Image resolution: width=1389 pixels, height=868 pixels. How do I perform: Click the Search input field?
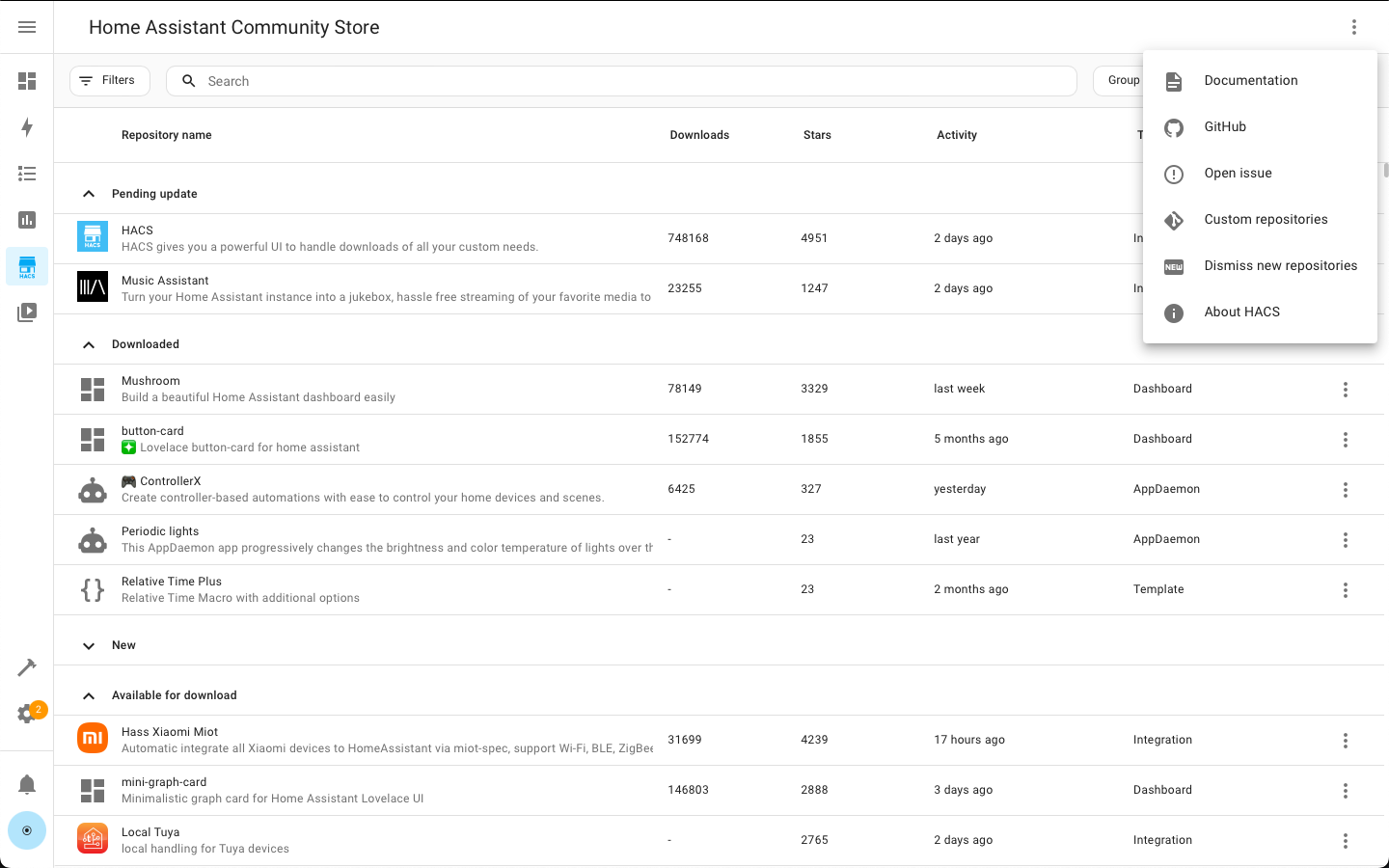click(621, 81)
